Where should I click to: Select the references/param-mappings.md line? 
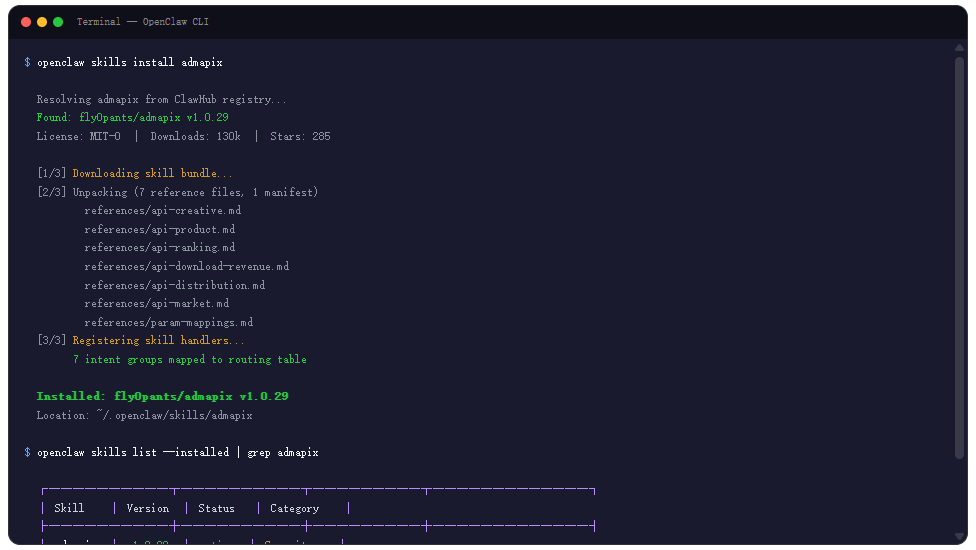[x=169, y=322]
